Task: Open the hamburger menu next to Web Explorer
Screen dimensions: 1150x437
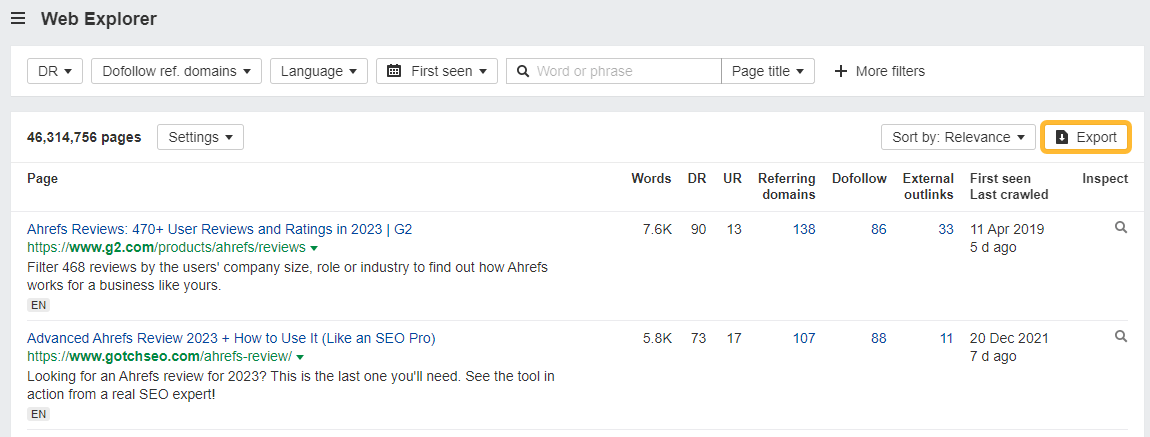Action: coord(18,19)
